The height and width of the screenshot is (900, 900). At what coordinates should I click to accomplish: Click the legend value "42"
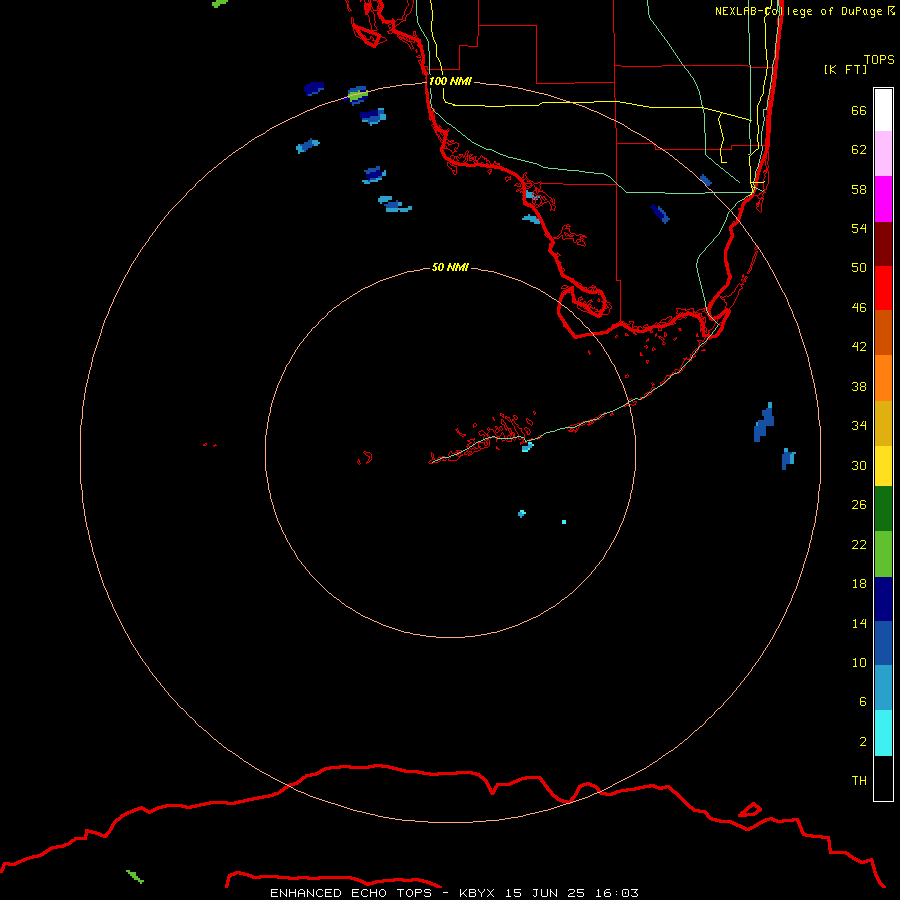(x=859, y=347)
